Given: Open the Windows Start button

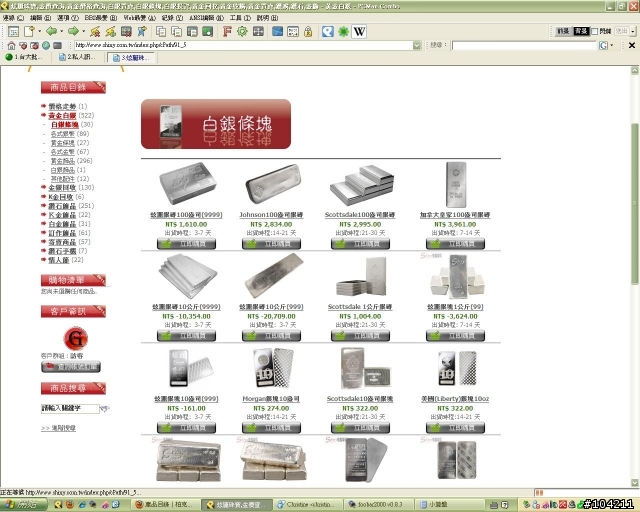Looking at the screenshot, I should pos(24,505).
